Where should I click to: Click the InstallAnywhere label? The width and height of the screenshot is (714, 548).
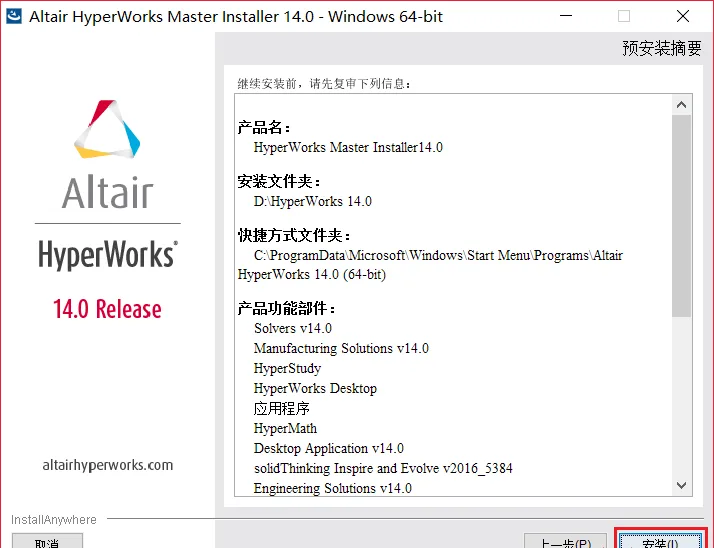coord(54,520)
